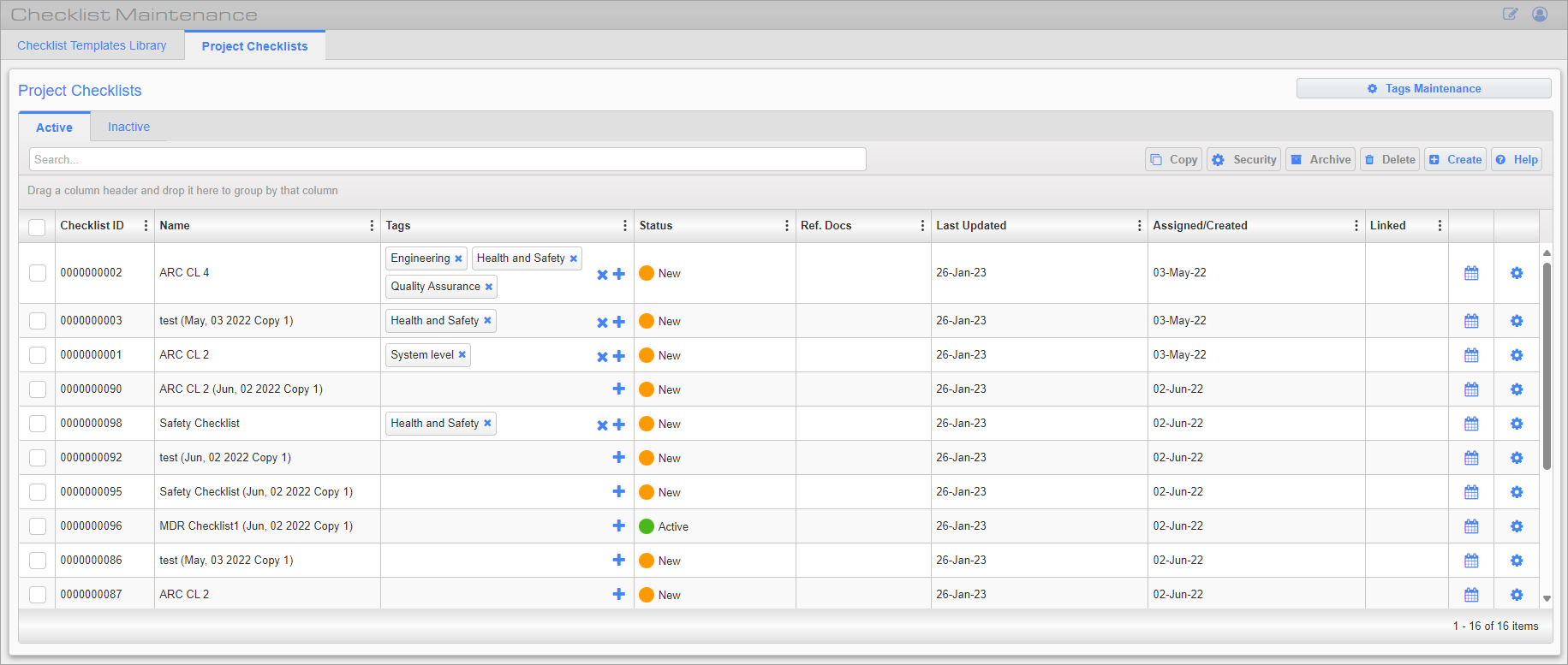Tick checkbox for checklist 0000000092
Image resolution: width=1568 pixels, height=665 pixels.
(38, 458)
